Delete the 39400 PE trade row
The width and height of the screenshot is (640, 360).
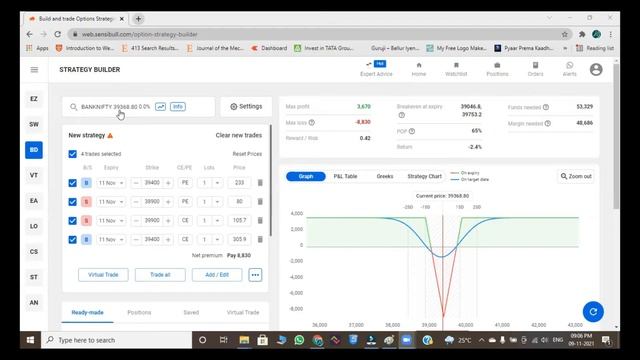tap(260, 183)
